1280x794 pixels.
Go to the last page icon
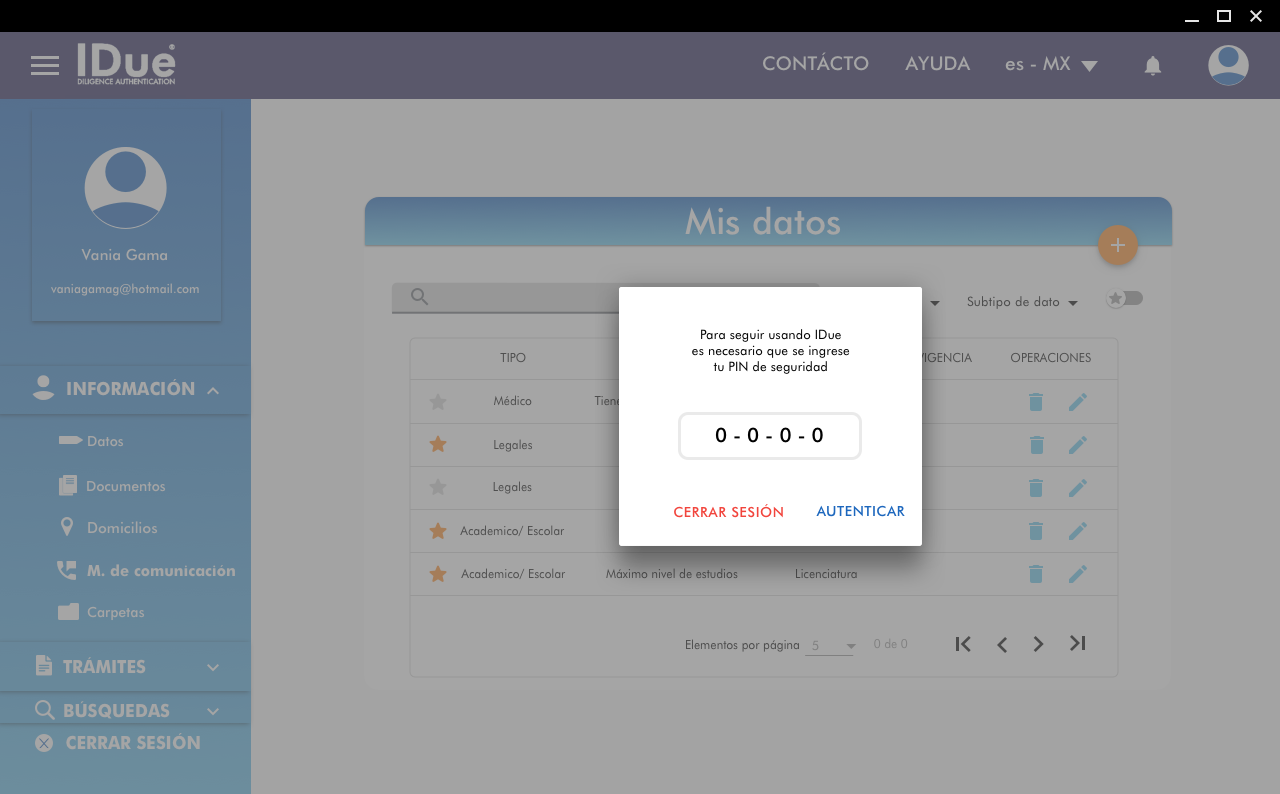point(1077,644)
